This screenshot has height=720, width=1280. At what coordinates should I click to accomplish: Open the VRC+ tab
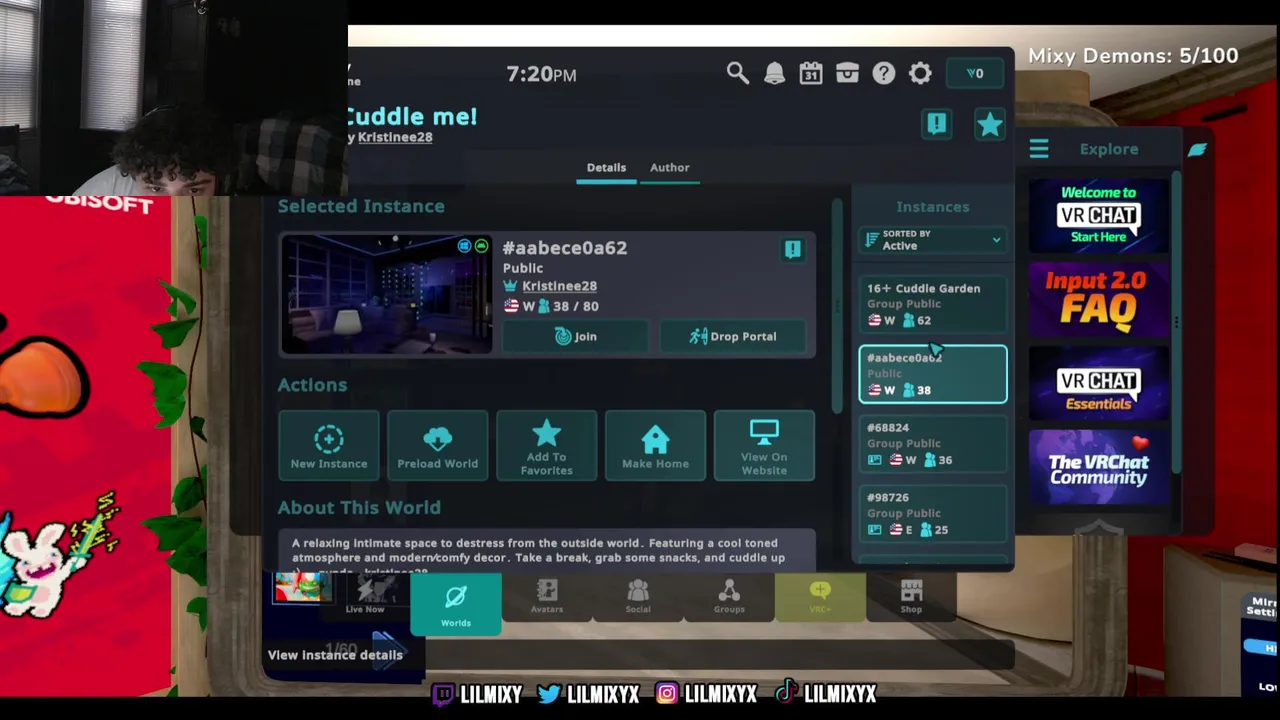(x=820, y=597)
